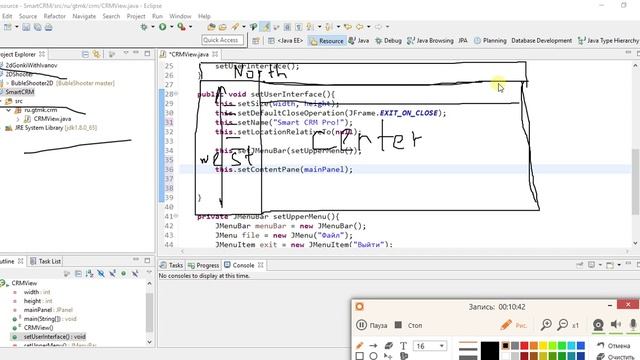
Task: Open the dropdown next to Run icon
Action: tap(171, 27)
